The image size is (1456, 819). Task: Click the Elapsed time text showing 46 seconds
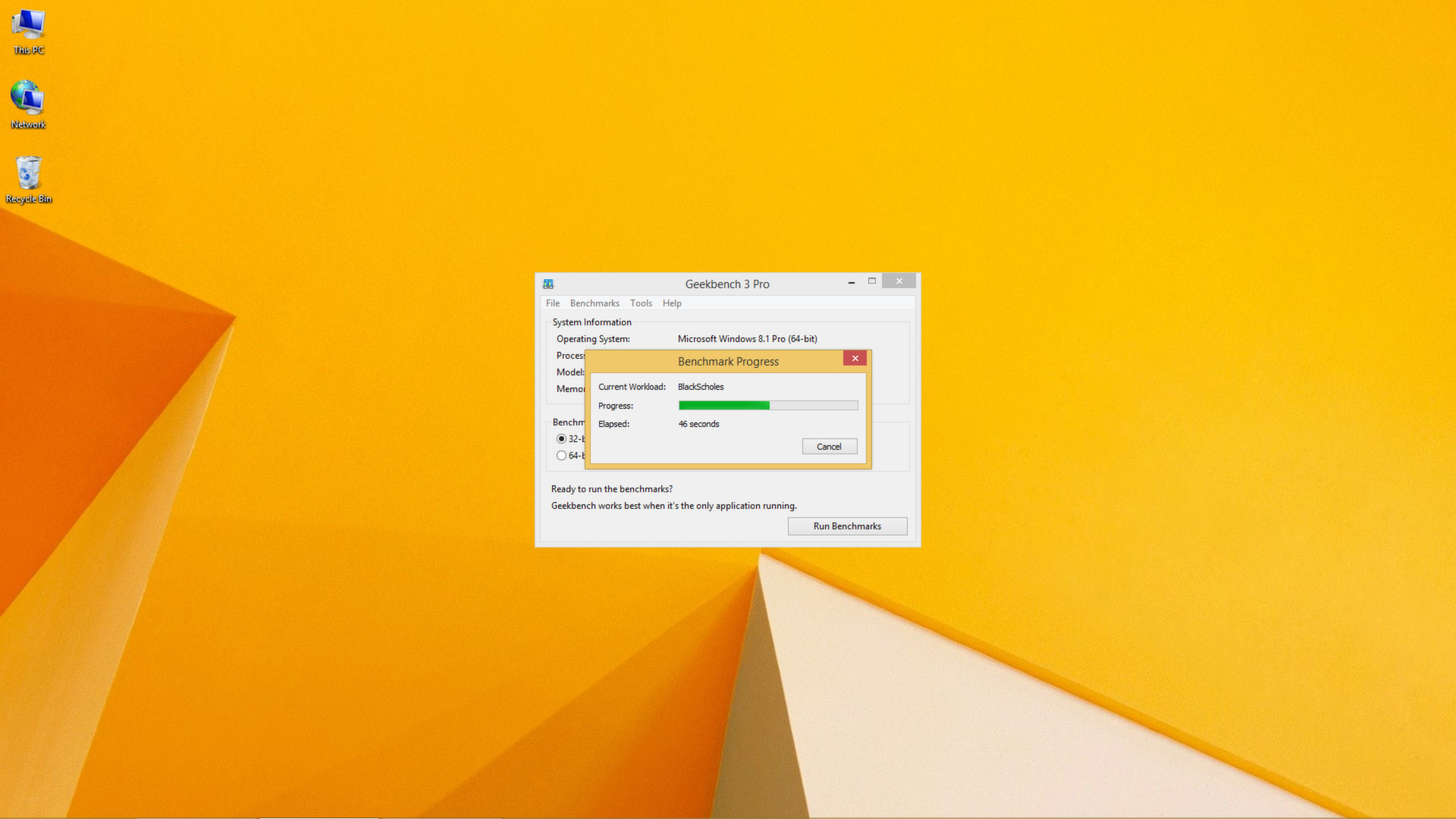[x=698, y=424]
